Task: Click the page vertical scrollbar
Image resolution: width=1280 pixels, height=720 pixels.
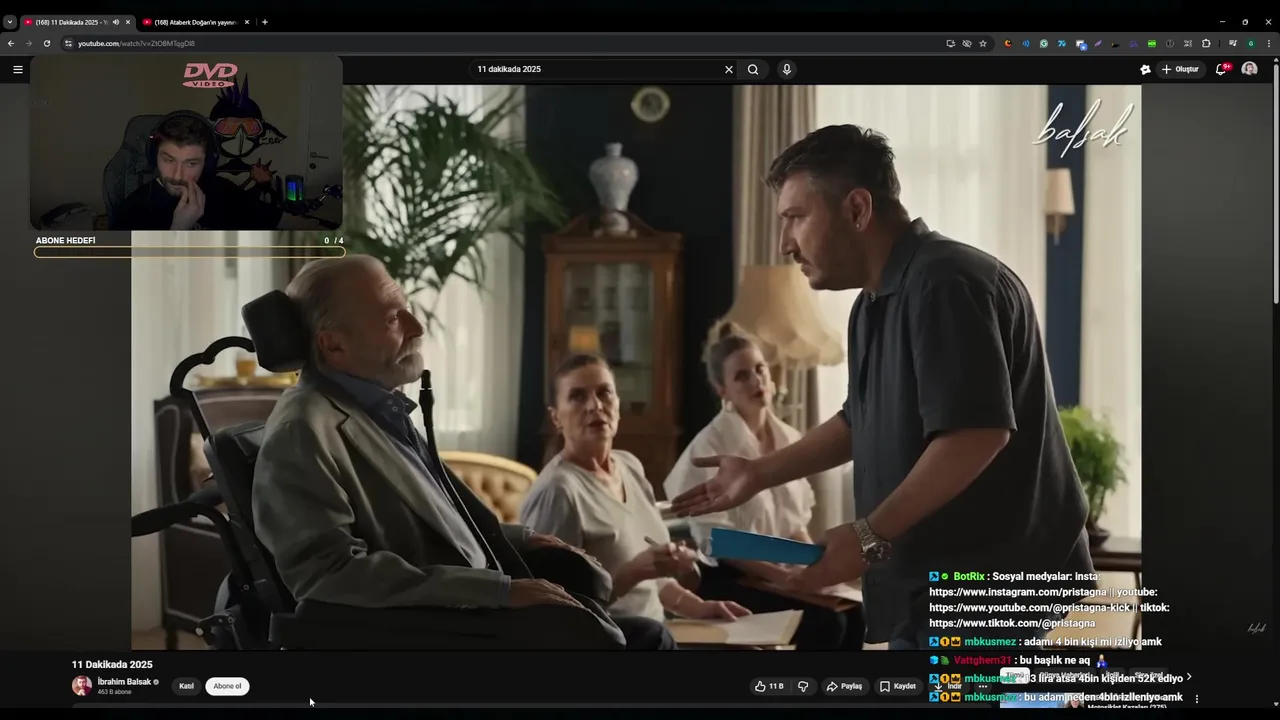Action: coord(1275,185)
